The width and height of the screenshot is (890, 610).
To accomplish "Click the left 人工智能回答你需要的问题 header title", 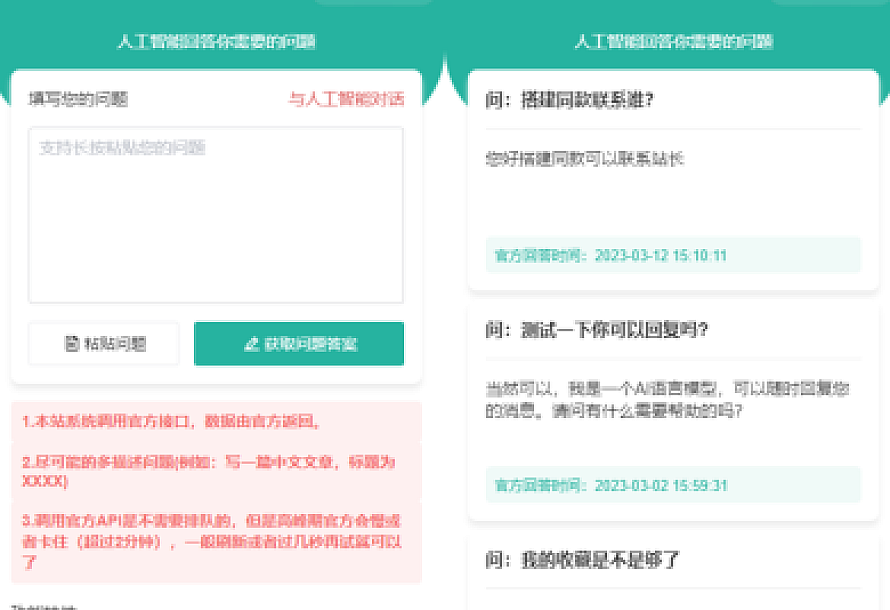I will pyautogui.click(x=216, y=42).
